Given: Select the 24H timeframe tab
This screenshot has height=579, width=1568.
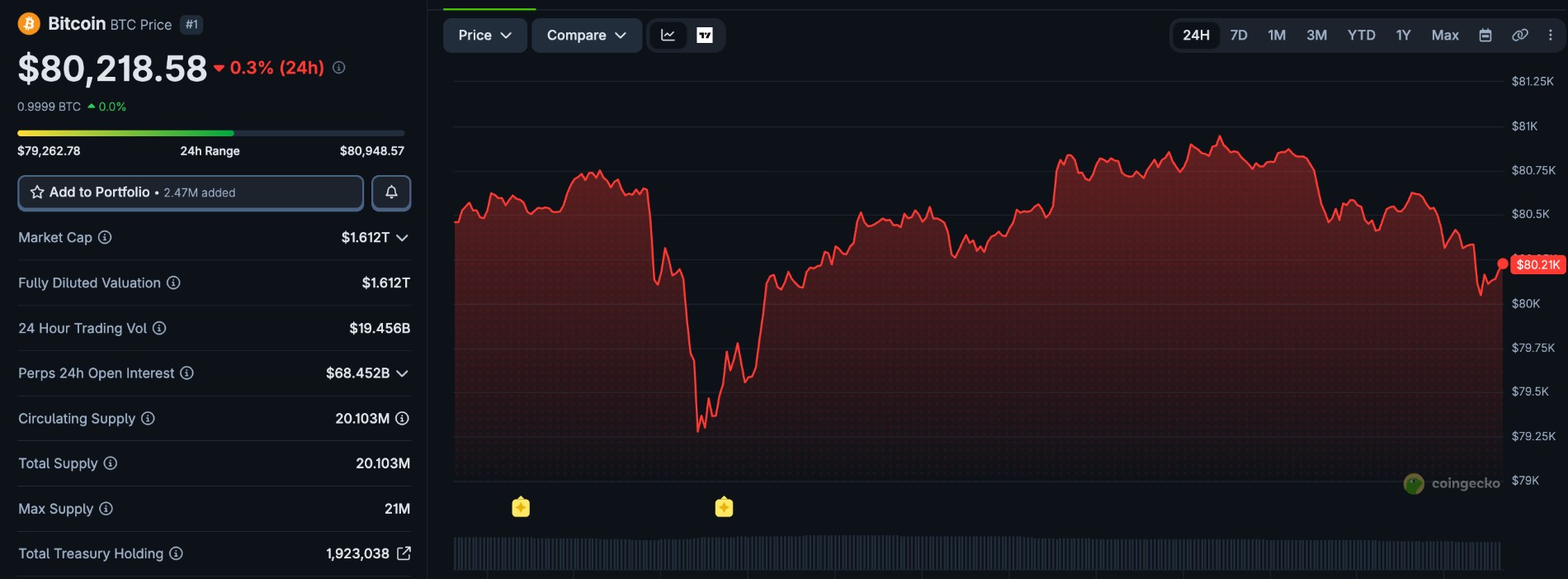Looking at the screenshot, I should (x=1196, y=36).
